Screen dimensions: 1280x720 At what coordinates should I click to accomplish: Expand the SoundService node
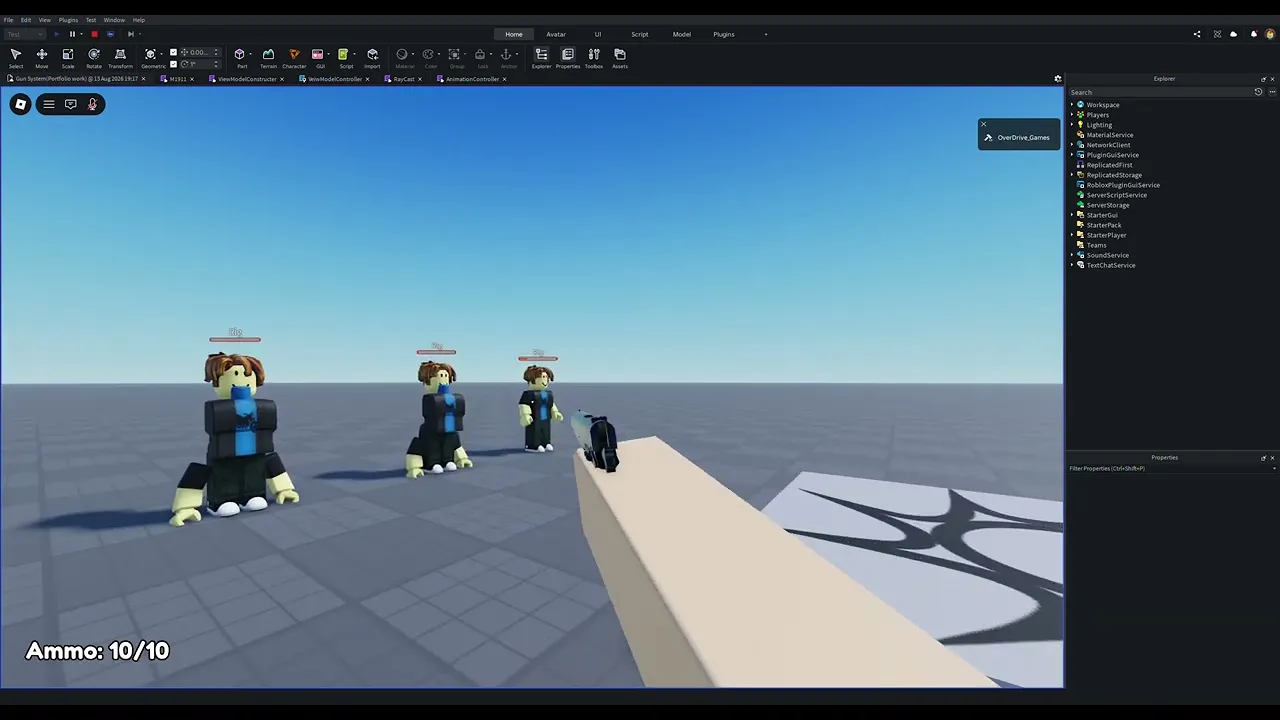point(1072,255)
